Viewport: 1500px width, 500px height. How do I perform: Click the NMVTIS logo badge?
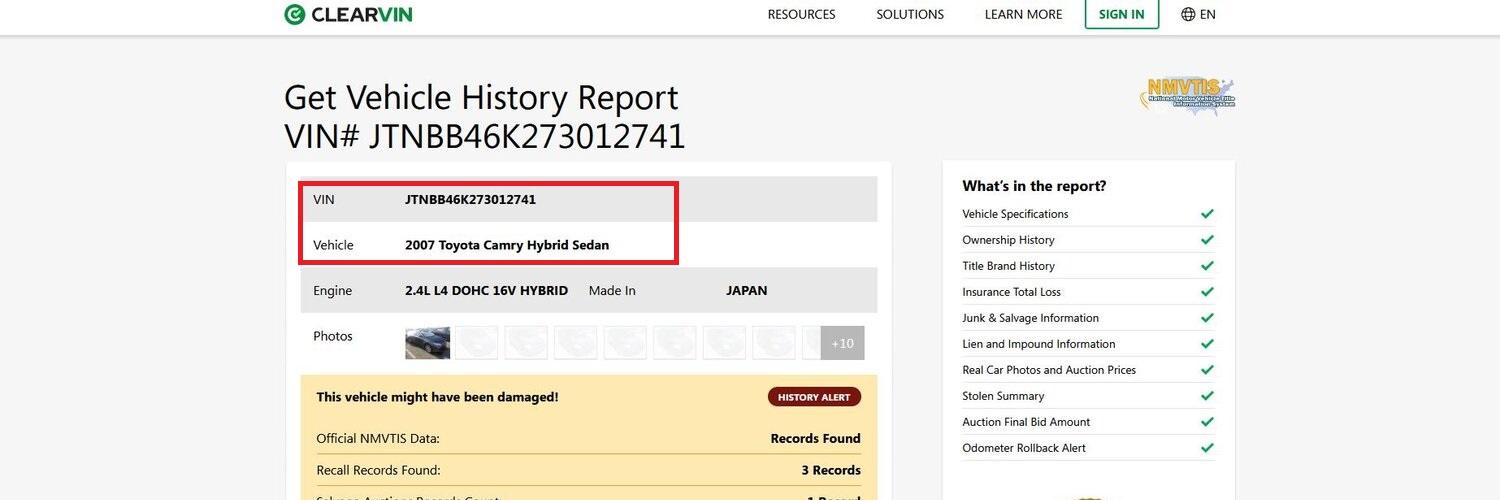[1187, 96]
